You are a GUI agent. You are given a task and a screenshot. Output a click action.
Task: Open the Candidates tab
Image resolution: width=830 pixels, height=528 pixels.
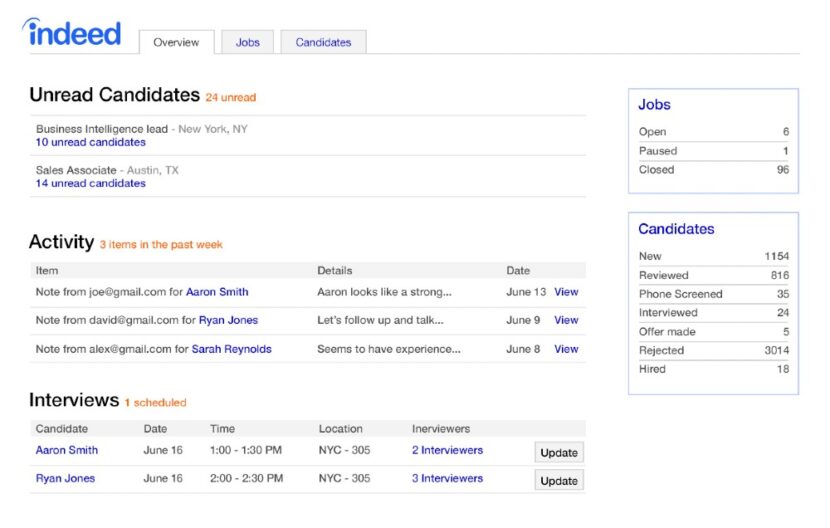323,42
